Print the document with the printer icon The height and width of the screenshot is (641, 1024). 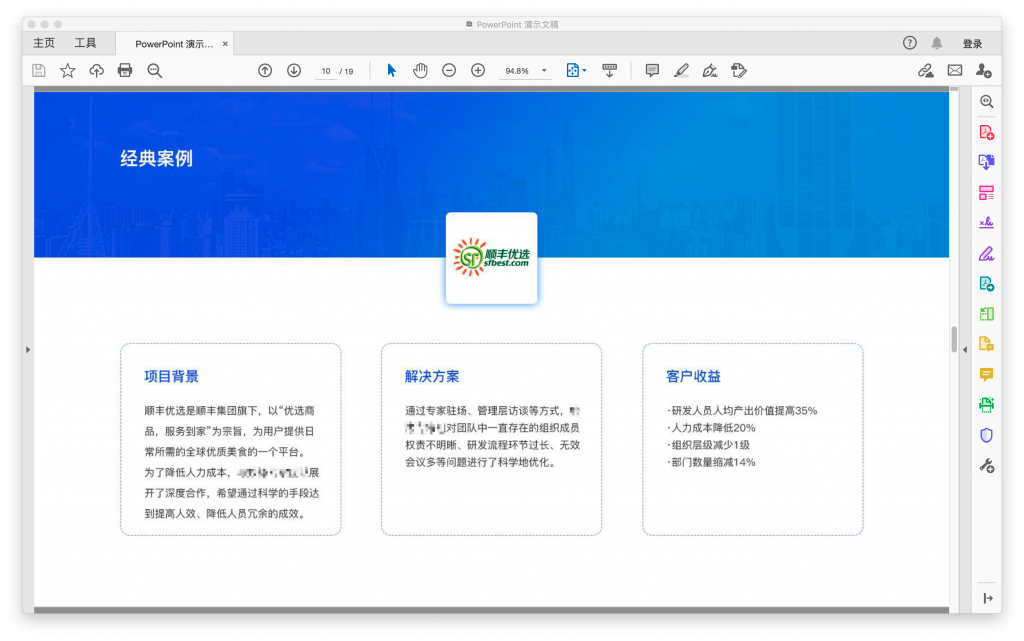[x=125, y=70]
